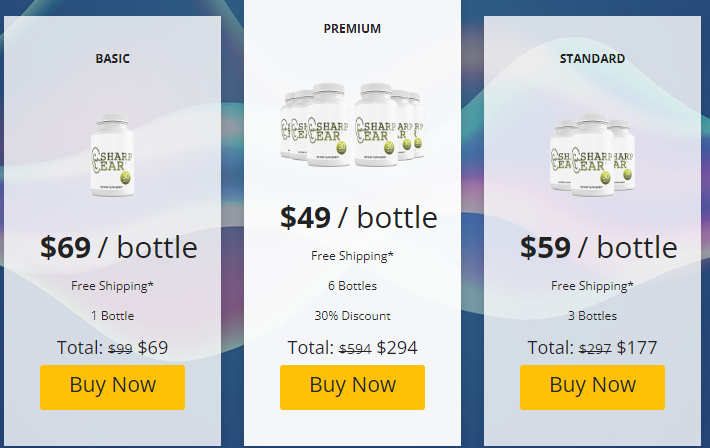This screenshot has width=710, height=448.
Task: Click the Total $294 price line
Action: tap(352, 348)
